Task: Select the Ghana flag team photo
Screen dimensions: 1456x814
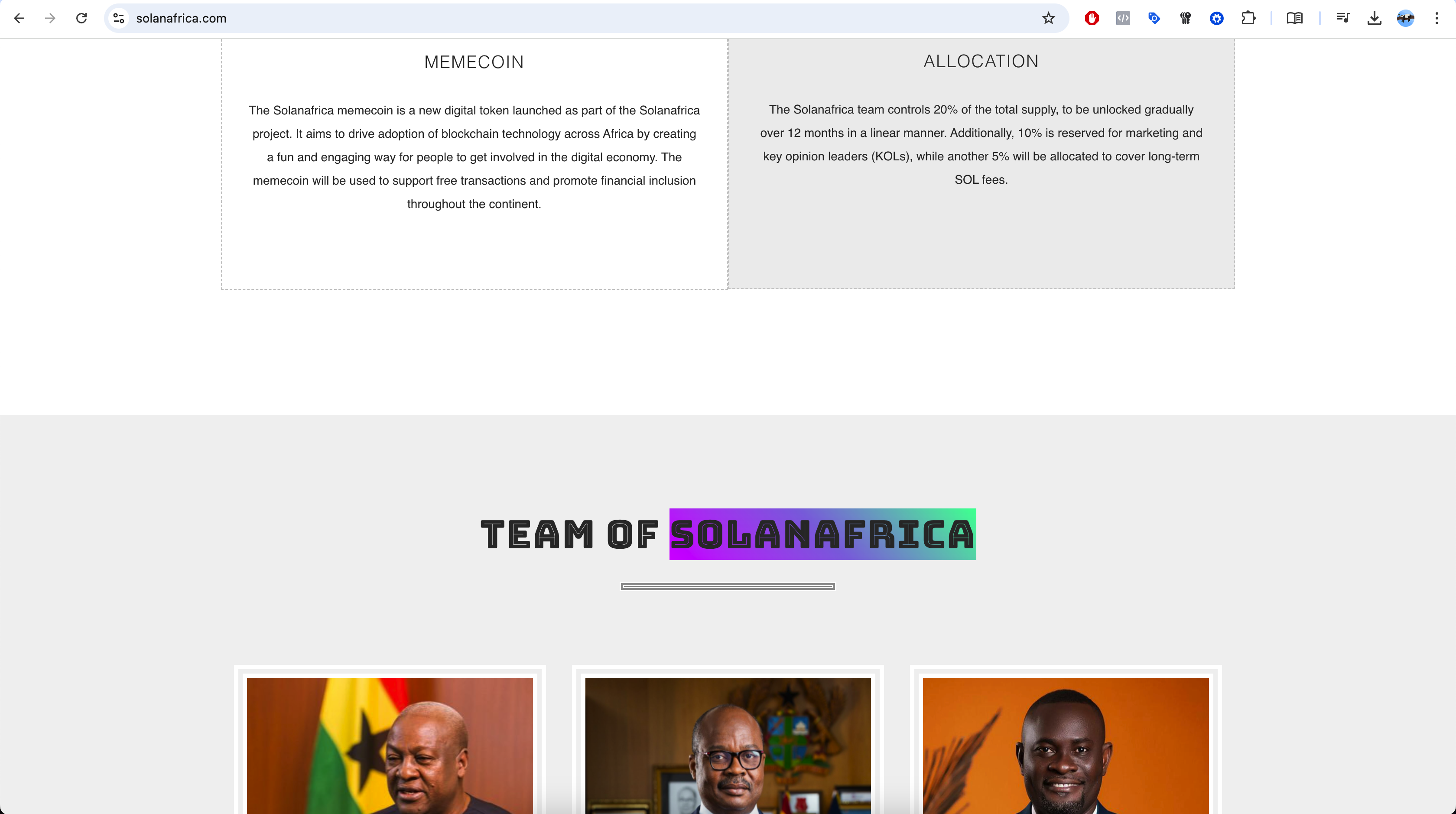Action: [390, 746]
